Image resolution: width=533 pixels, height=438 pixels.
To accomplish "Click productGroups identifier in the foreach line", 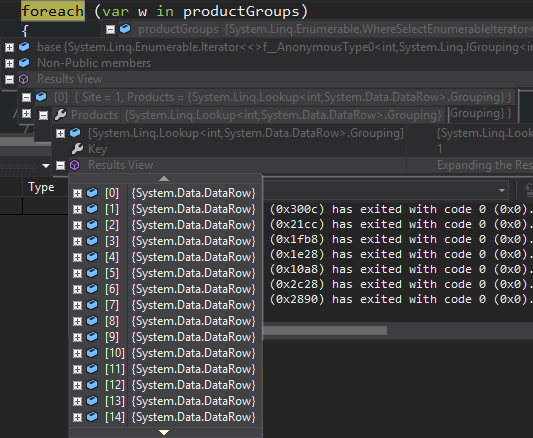I will pyautogui.click(x=241, y=11).
